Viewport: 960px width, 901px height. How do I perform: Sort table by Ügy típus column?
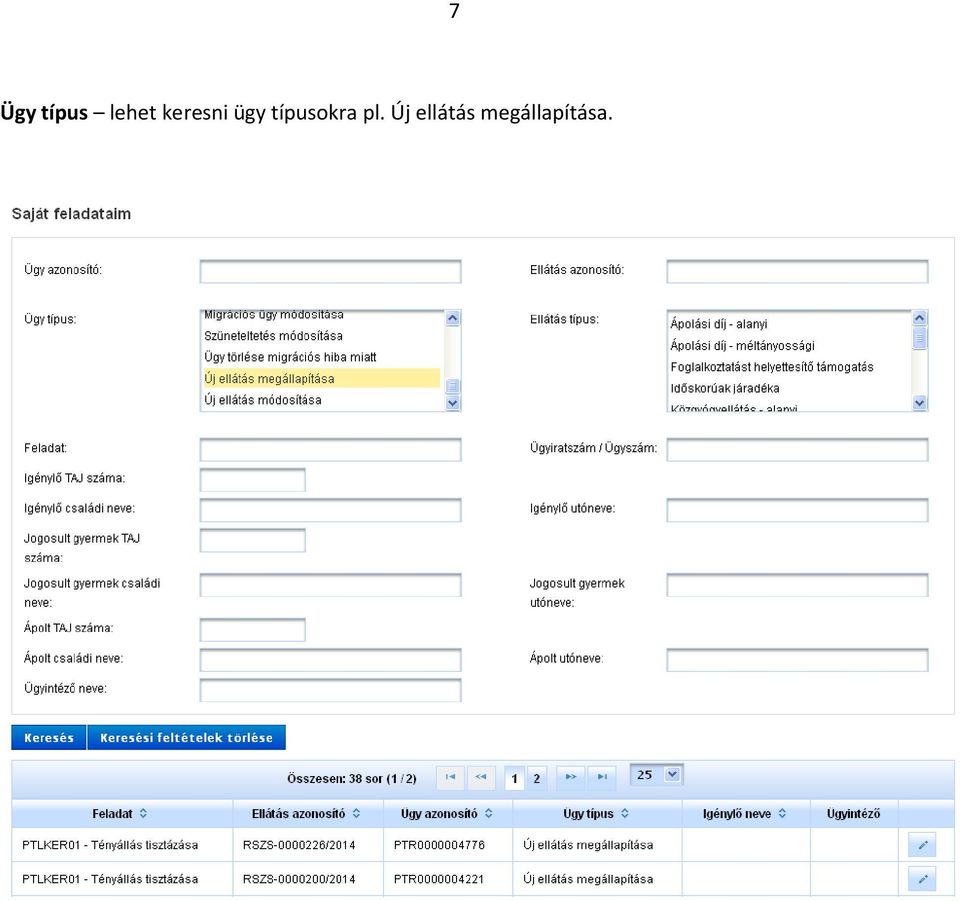pyautogui.click(x=624, y=813)
